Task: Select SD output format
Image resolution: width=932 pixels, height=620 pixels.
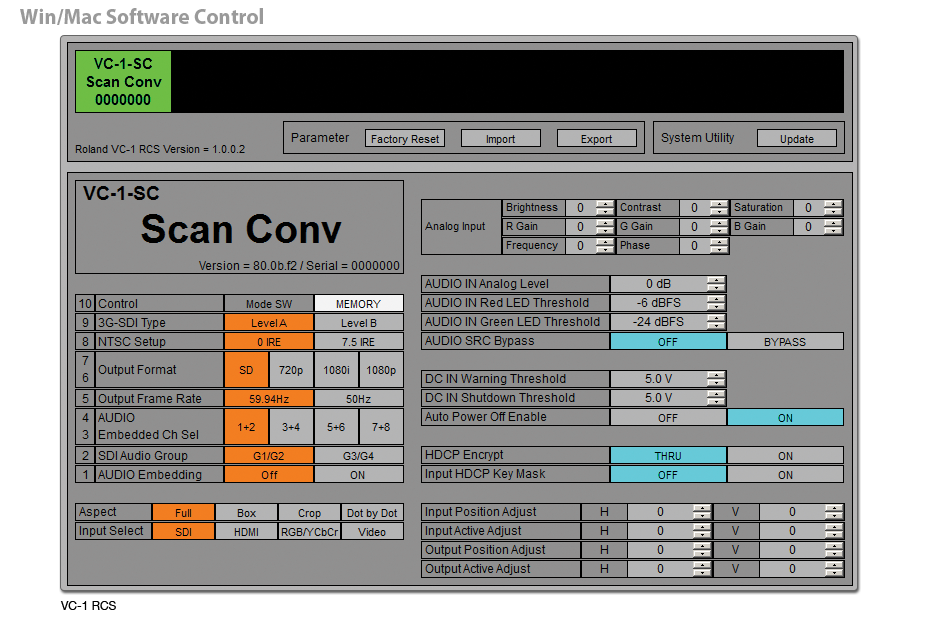Action: [246, 370]
